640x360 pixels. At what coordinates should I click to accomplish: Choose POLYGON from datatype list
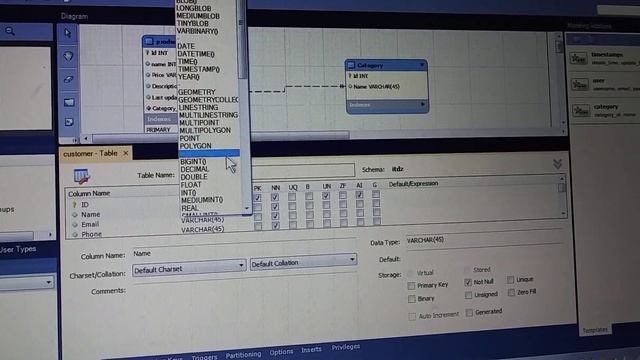[x=196, y=146]
